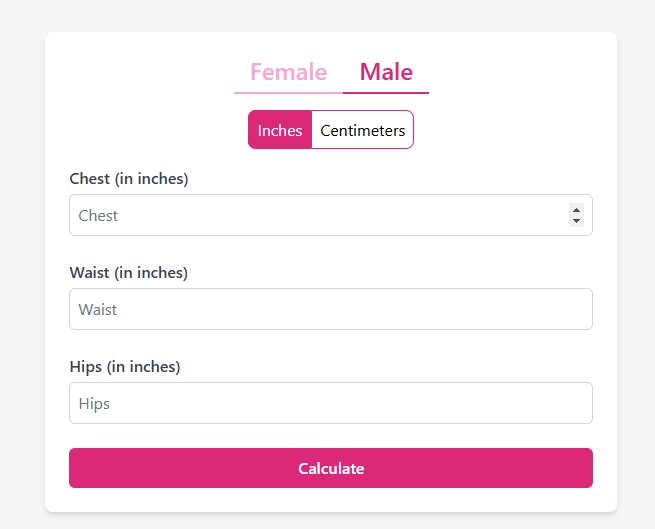Click the underline beneath the Female tab
The height and width of the screenshot is (529, 655).
point(288,92)
